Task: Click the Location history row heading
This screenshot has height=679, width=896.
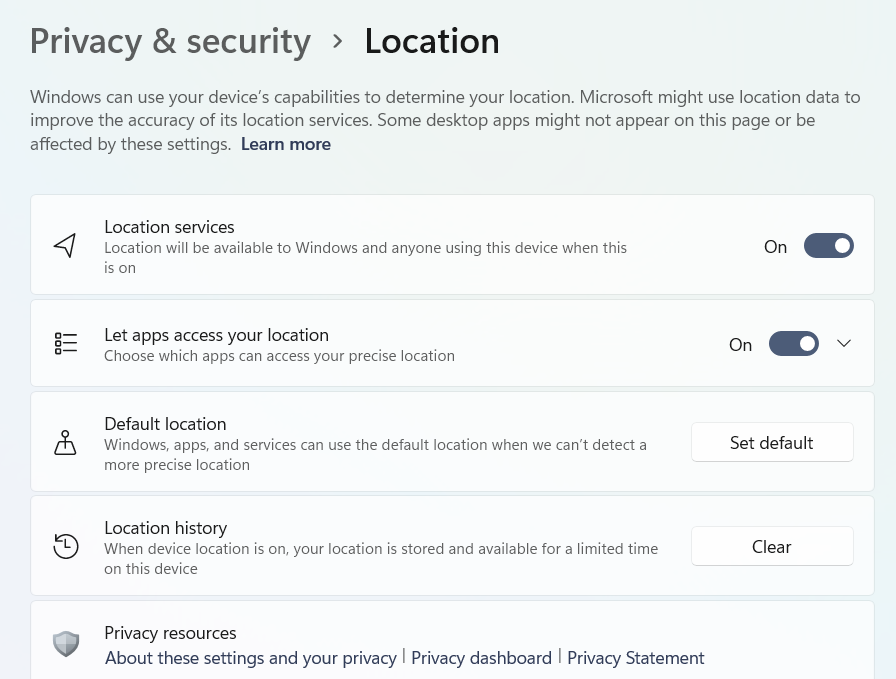Action: coord(165,528)
